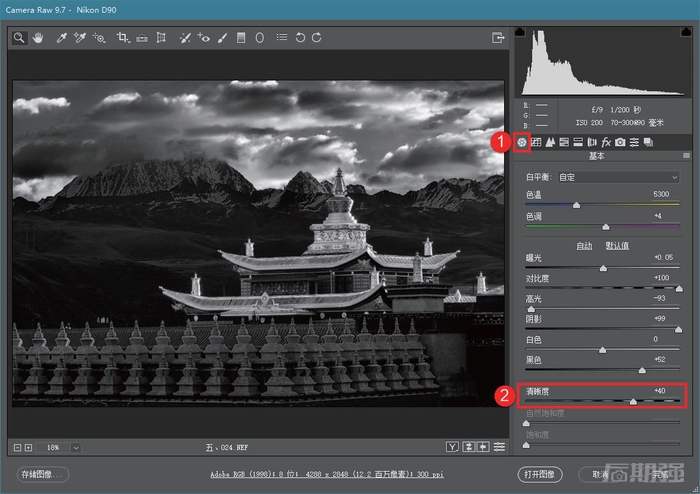
Task: Click the 饱和度 slider handle
Action: (x=526, y=445)
